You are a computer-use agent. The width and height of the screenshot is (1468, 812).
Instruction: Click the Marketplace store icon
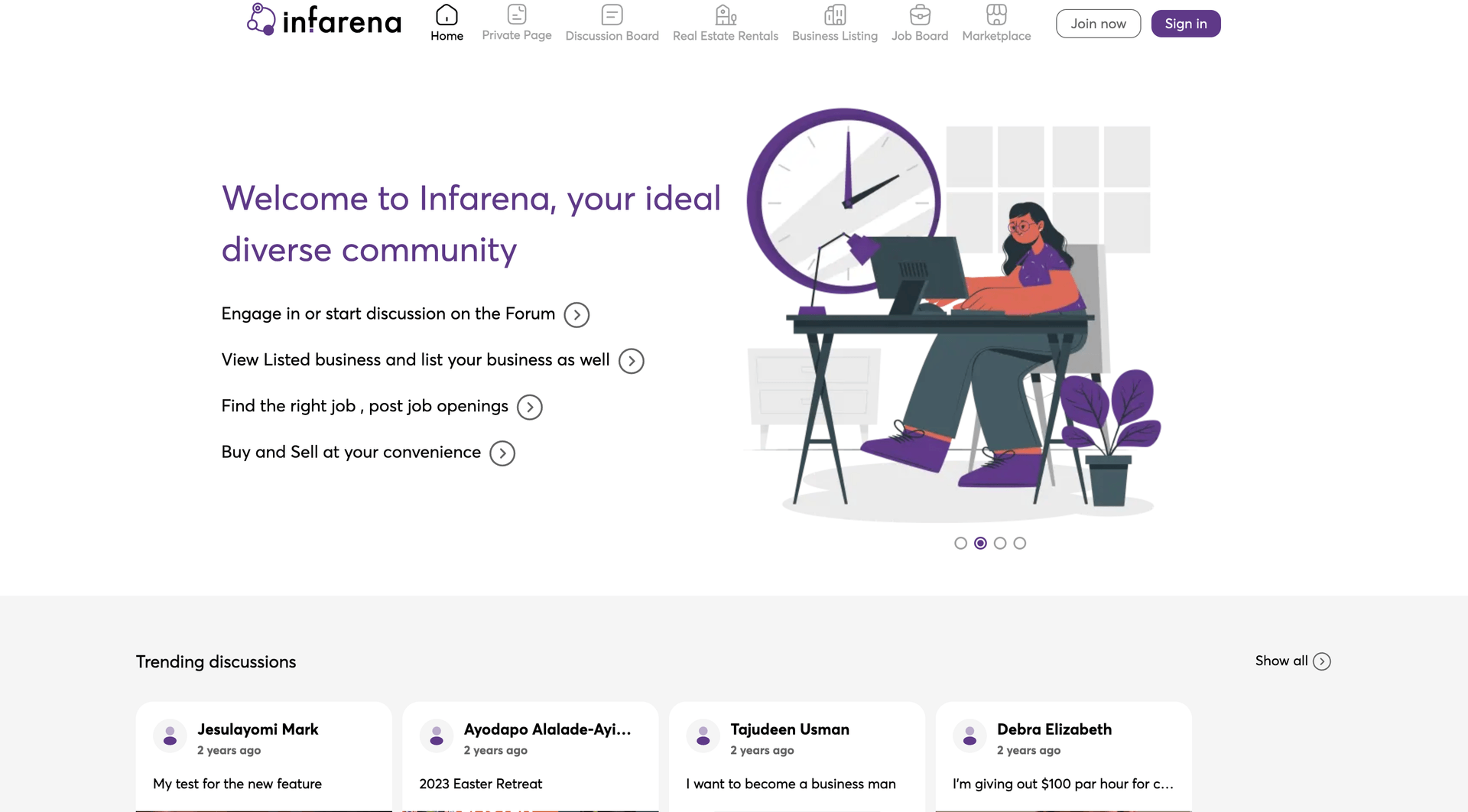996,15
